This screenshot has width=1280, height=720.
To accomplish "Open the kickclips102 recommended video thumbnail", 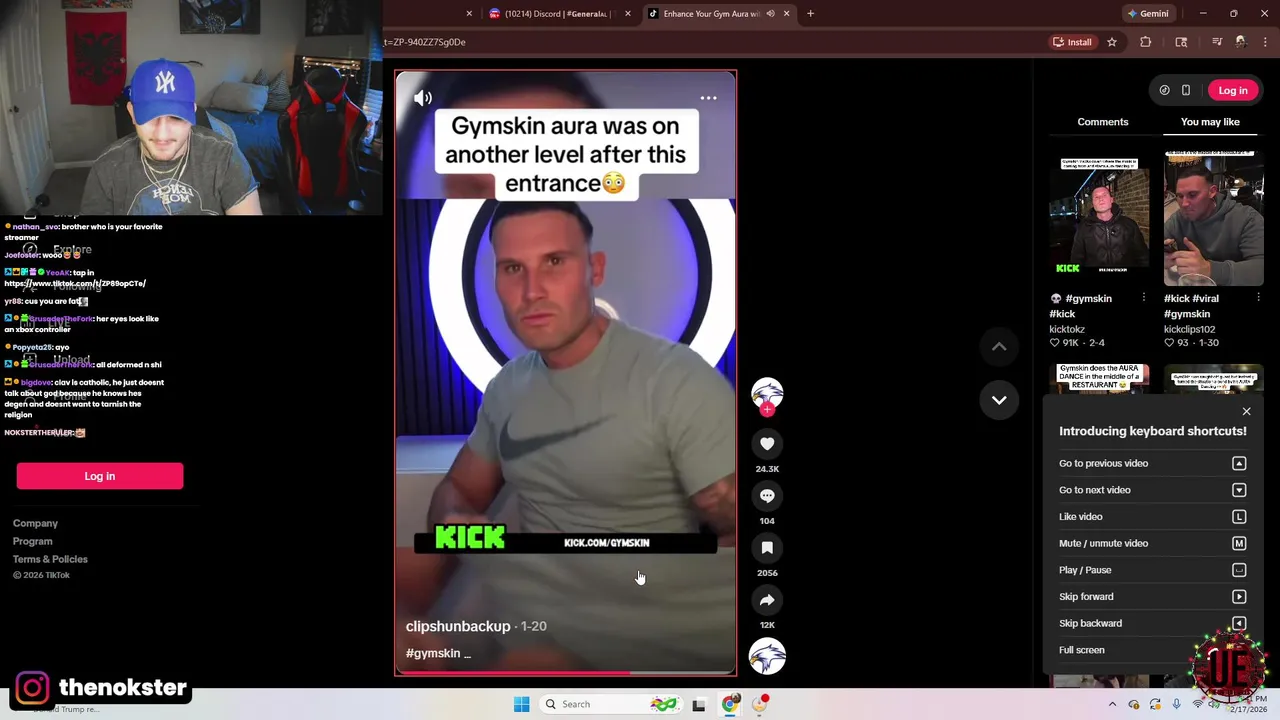I will pos(1214,218).
